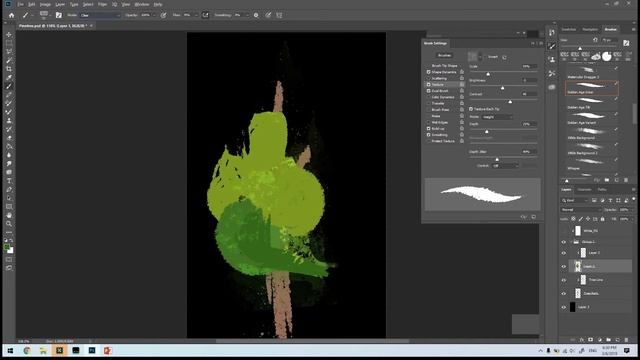Toggle Dual Brush checkbox
This screenshot has height=360, width=640.
(x=429, y=91)
